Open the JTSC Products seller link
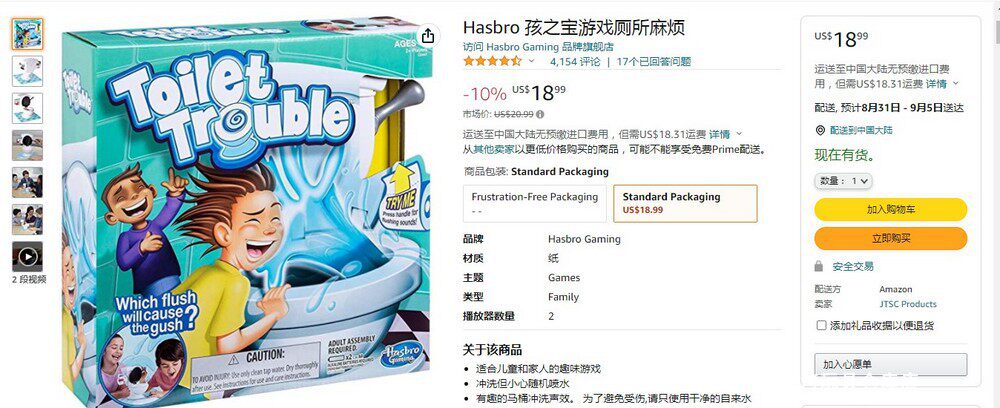The height and width of the screenshot is (408, 1000). [908, 304]
